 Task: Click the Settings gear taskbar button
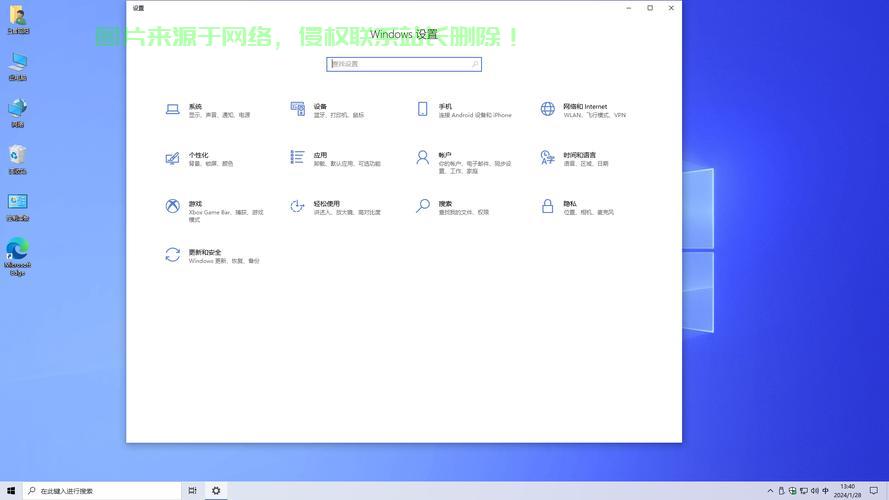(216, 491)
